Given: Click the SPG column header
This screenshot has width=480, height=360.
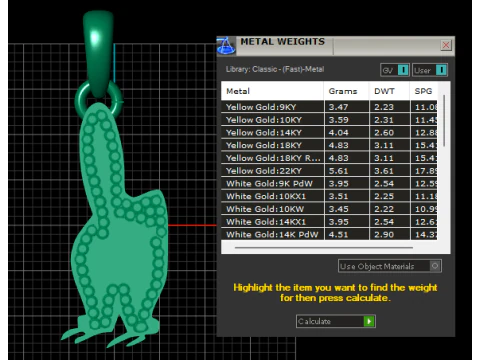Looking at the screenshot, I should pyautogui.click(x=423, y=91).
